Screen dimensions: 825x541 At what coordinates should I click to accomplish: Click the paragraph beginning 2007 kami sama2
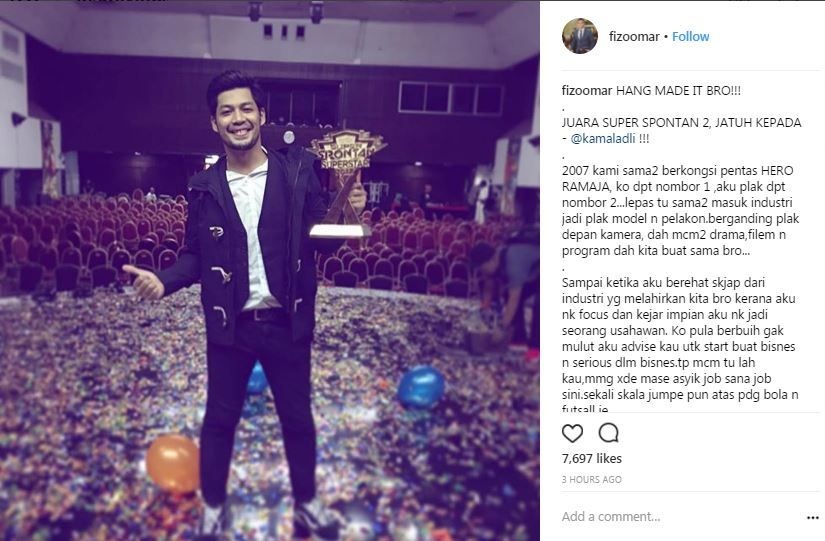680,211
